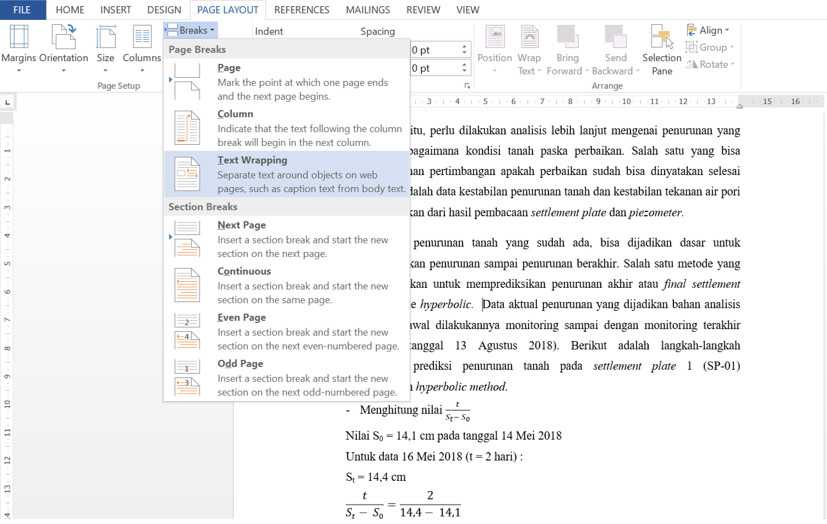Click the Text Wrapping break icon
Screen dimensions: 827x524
pyautogui.click(x=187, y=174)
